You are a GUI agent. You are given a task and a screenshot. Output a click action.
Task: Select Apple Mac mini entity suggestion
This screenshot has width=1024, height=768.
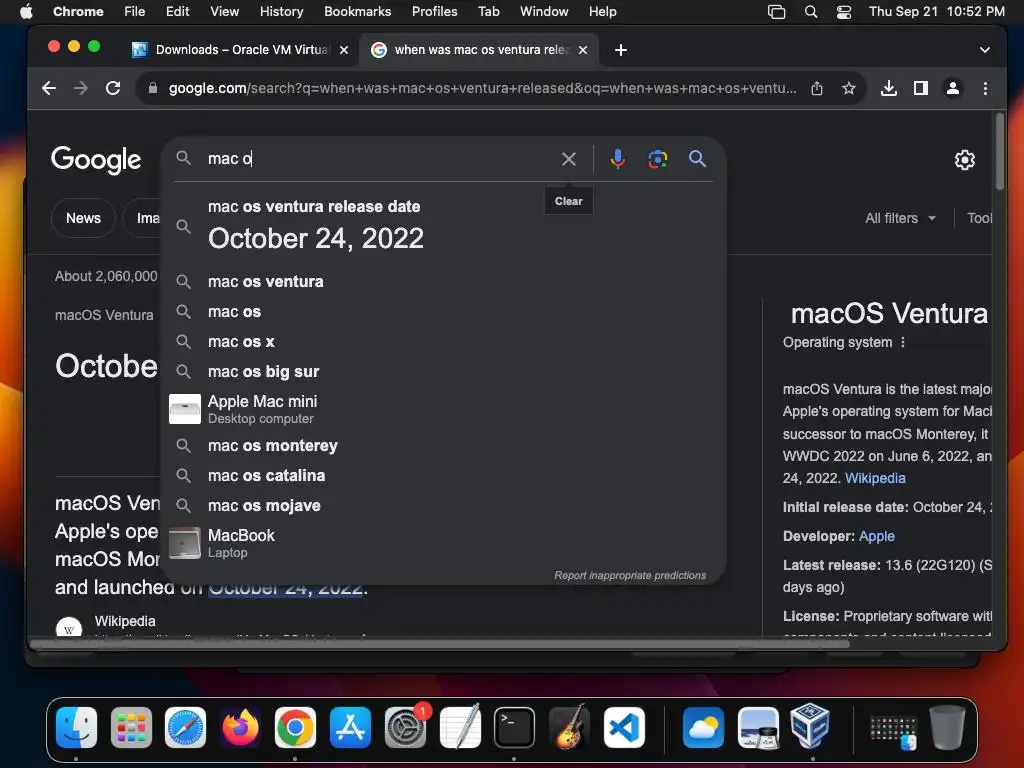[444, 409]
